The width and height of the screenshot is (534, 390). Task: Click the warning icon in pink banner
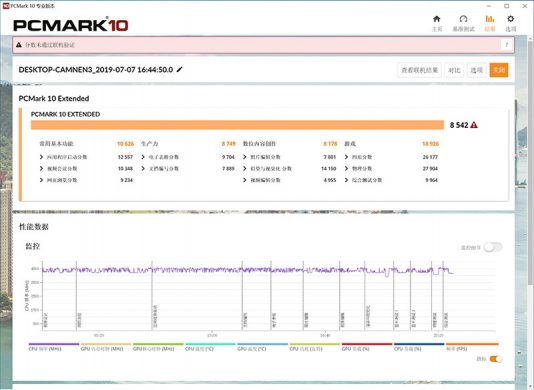coord(19,45)
